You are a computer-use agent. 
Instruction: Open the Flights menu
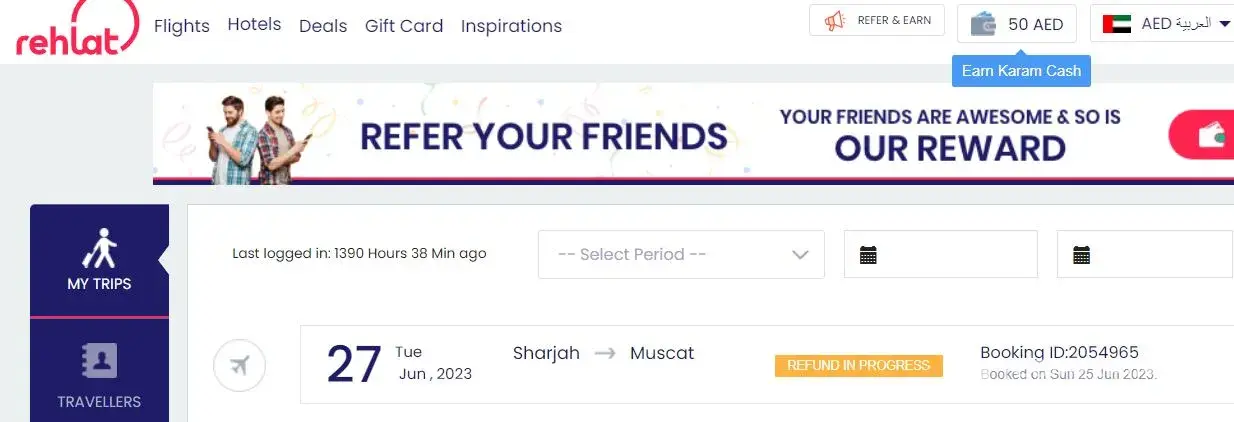(182, 26)
